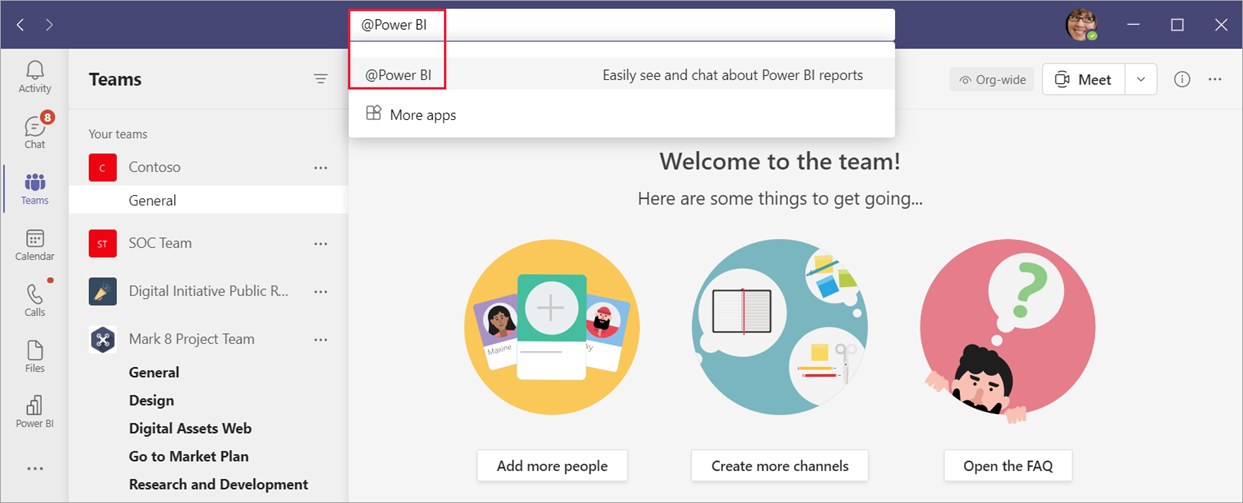Maximize the Teams window
The height and width of the screenshot is (503, 1243).
(x=1177, y=24)
